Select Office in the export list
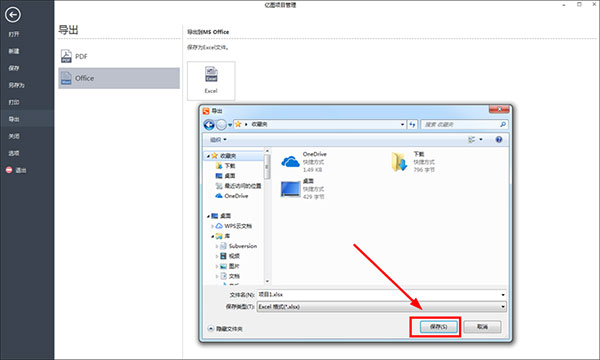The image size is (600, 360). (119, 78)
